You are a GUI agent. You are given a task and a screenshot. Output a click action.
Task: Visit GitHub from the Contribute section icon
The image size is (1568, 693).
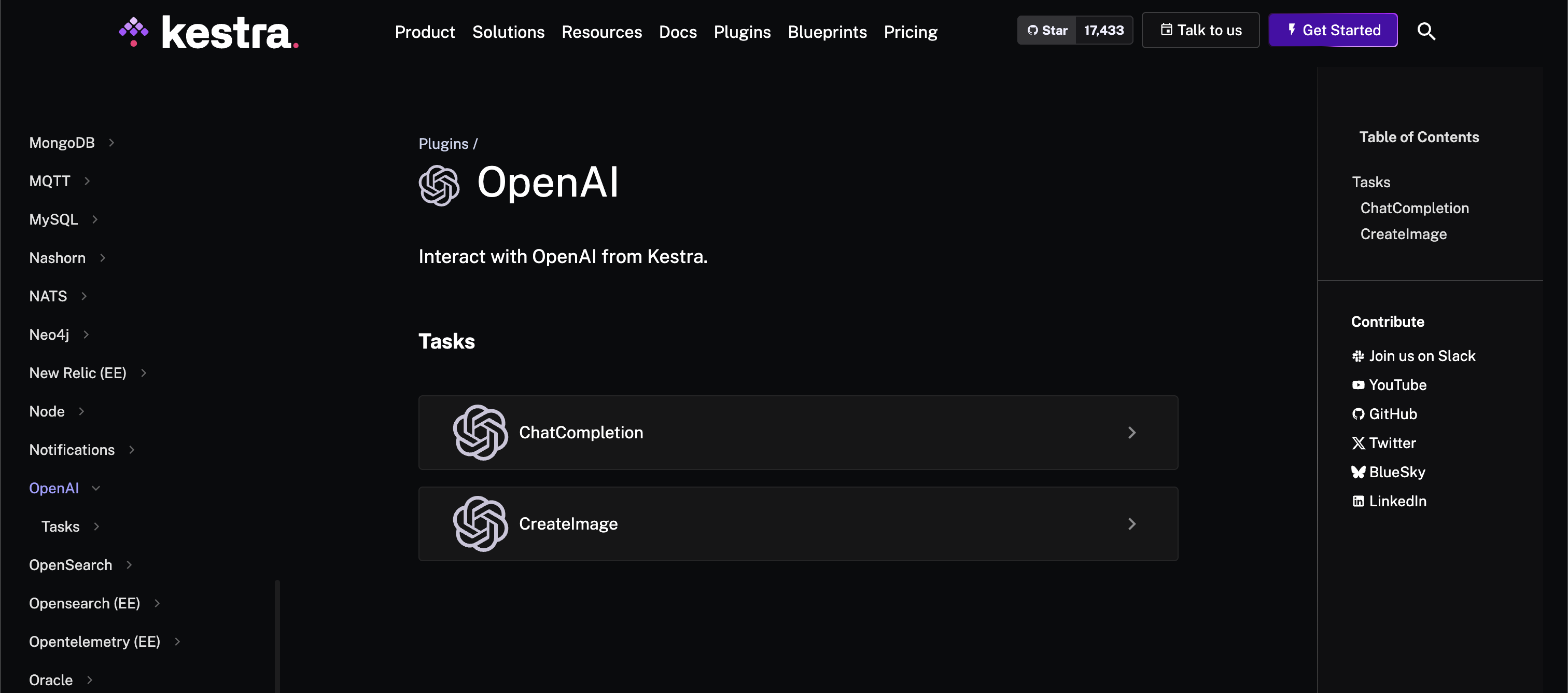[x=1359, y=413]
